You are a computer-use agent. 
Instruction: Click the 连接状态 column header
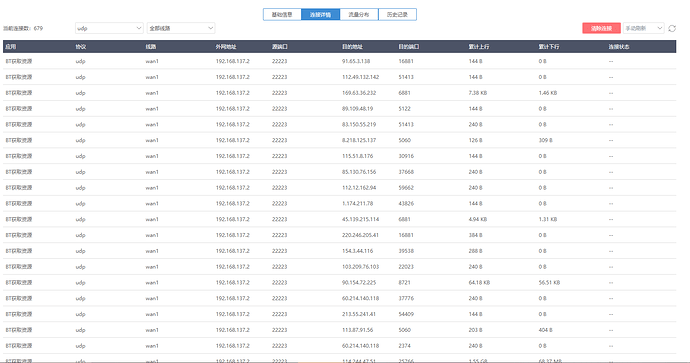[x=619, y=47]
